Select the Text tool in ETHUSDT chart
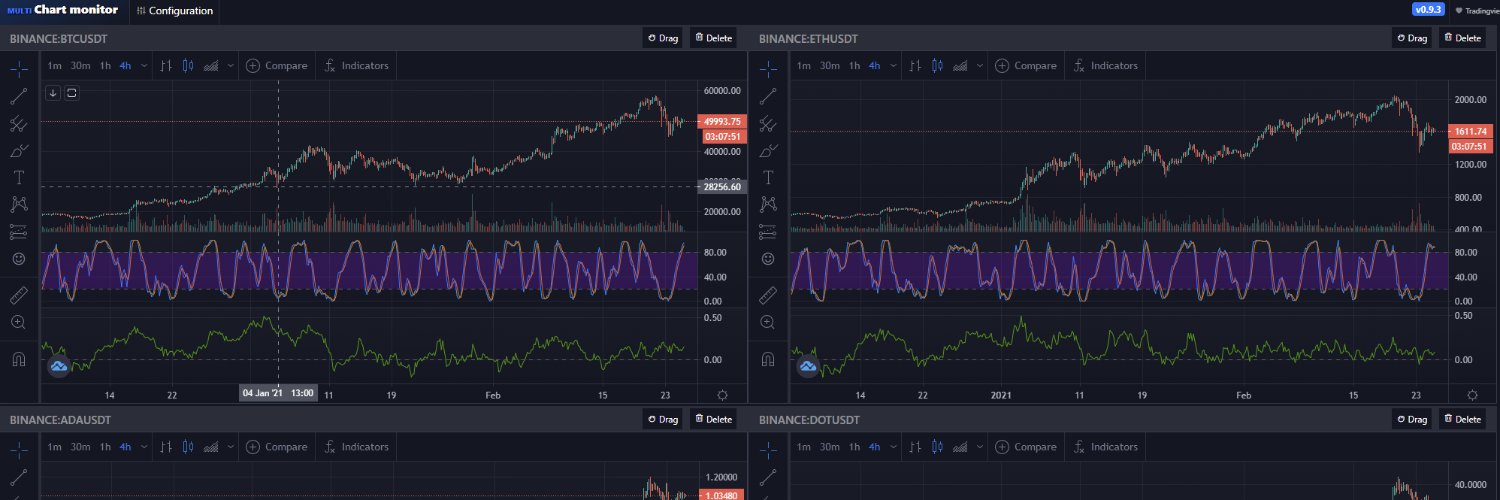1500x500 pixels. [x=768, y=177]
